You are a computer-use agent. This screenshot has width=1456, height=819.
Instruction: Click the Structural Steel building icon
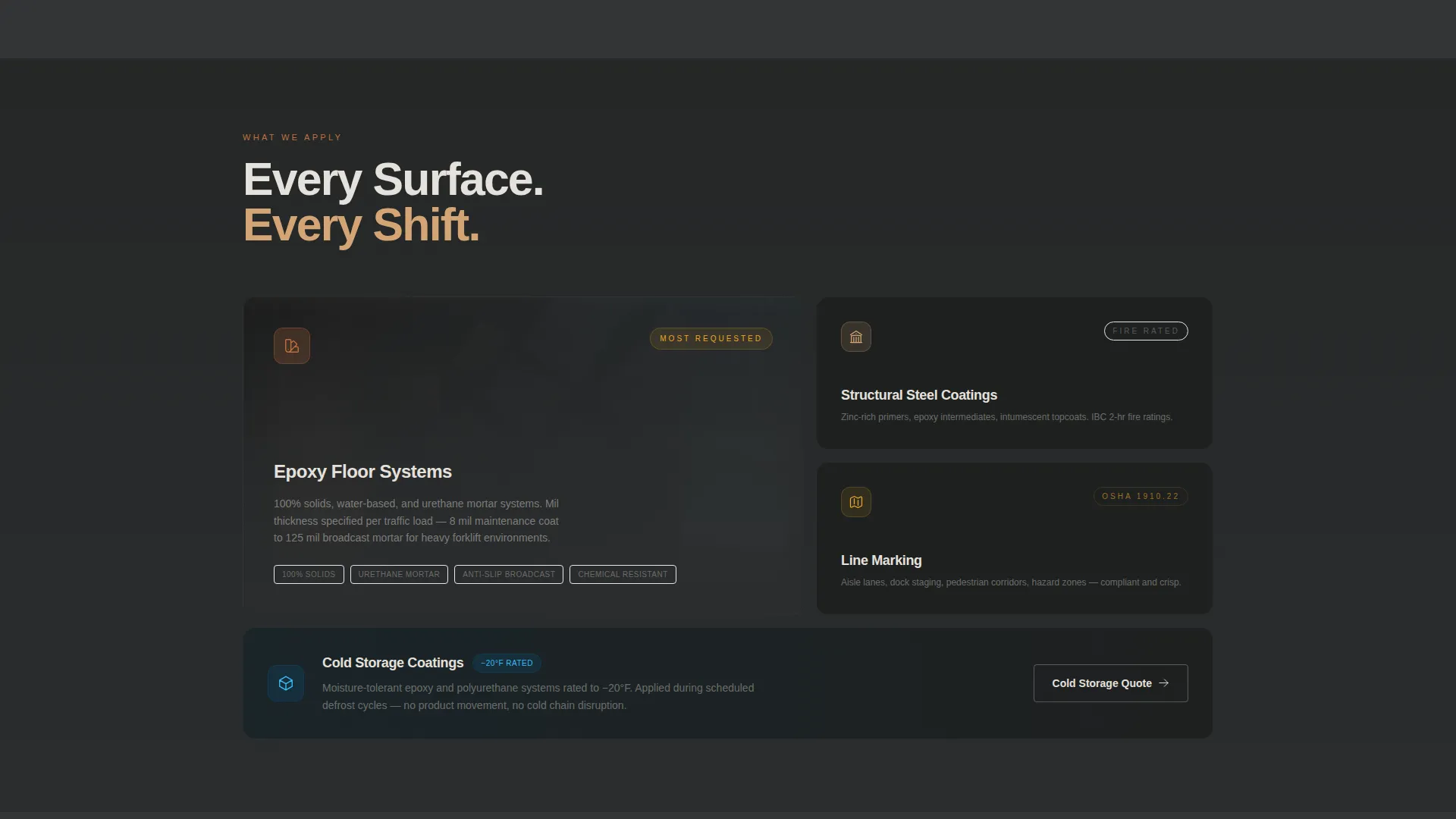tap(856, 337)
